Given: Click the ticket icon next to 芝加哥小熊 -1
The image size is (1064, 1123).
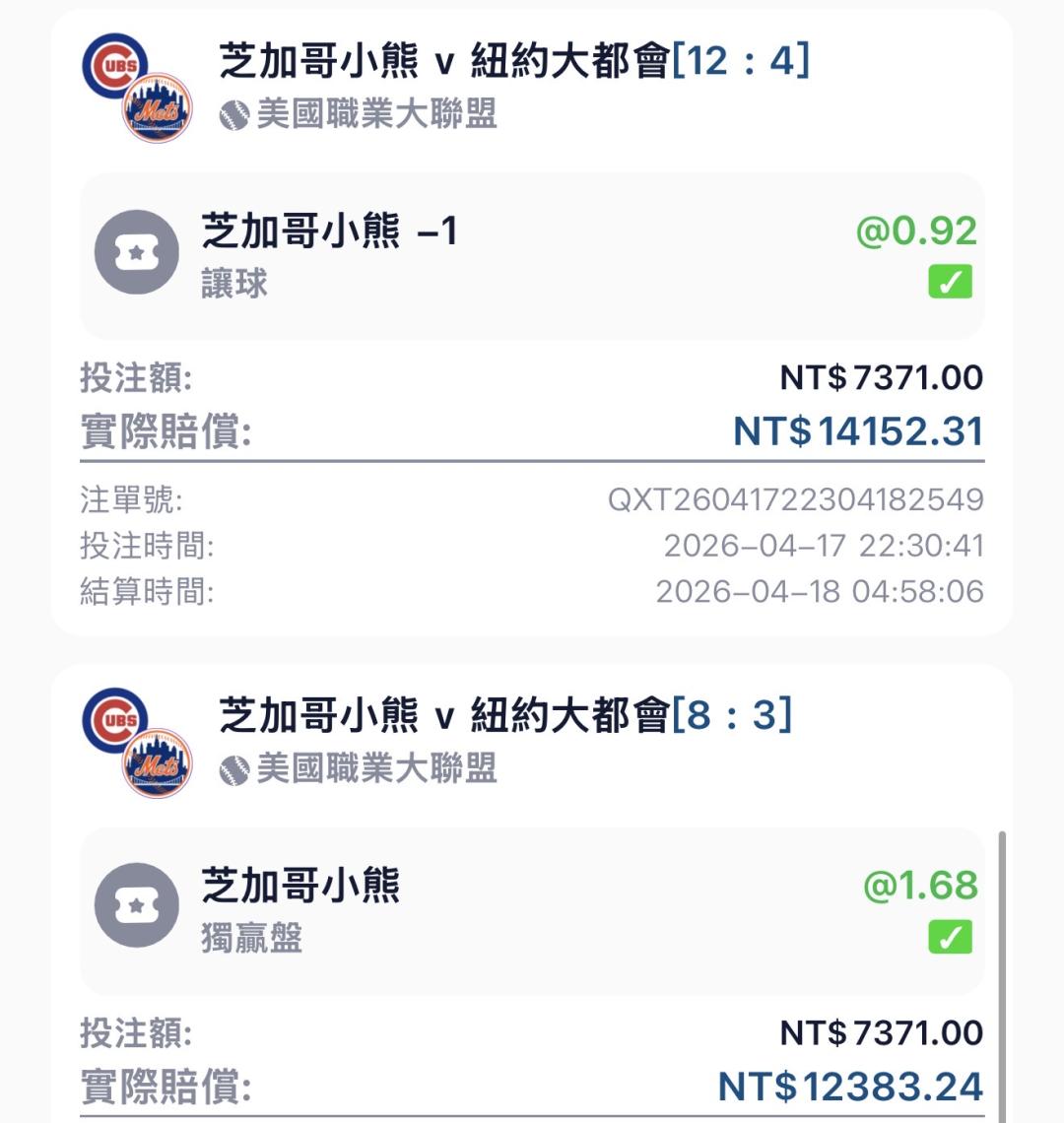Looking at the screenshot, I should coord(136,252).
